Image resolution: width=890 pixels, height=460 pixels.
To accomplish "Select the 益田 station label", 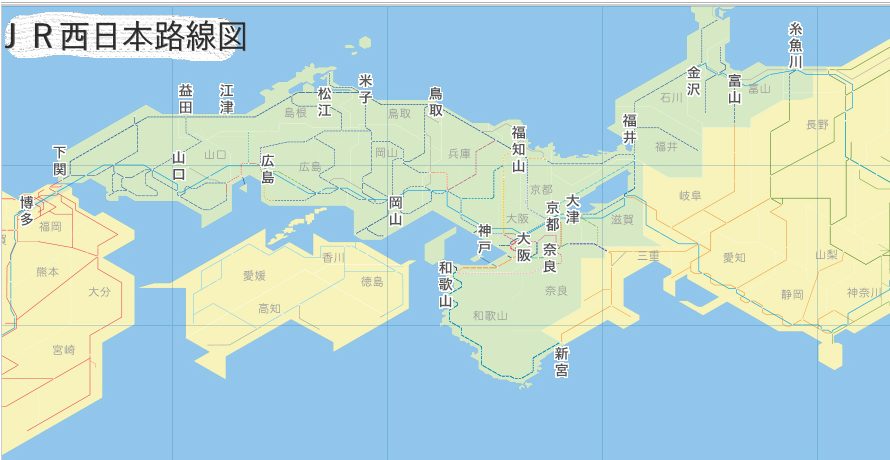I will click(x=186, y=99).
